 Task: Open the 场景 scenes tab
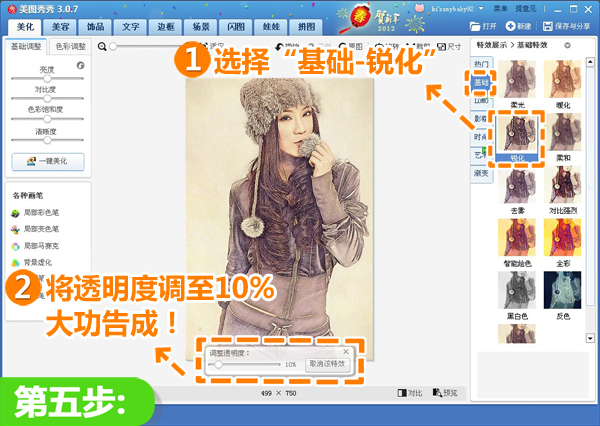(201, 27)
